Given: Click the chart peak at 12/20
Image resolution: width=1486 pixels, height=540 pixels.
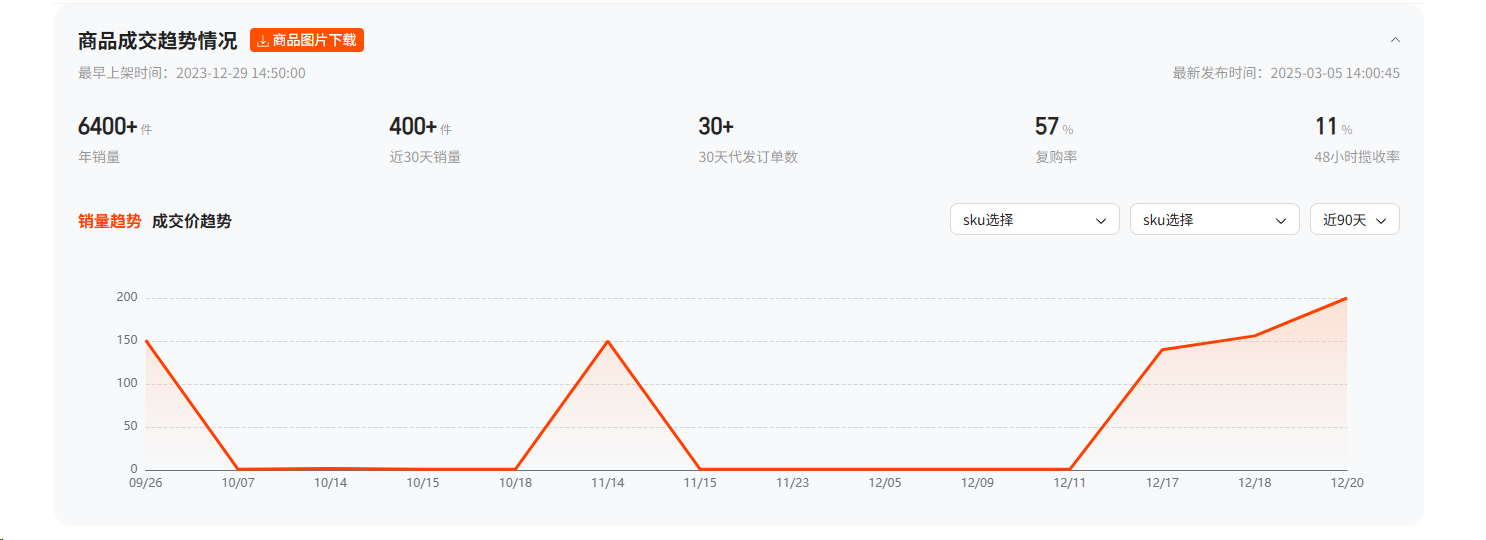Looking at the screenshot, I should click(1346, 298).
